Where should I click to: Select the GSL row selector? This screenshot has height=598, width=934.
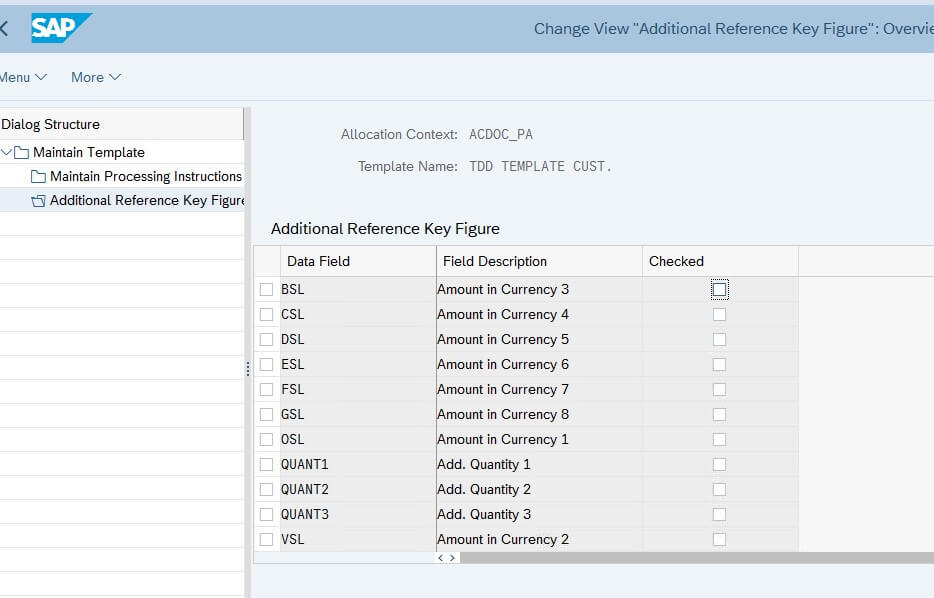(266, 415)
